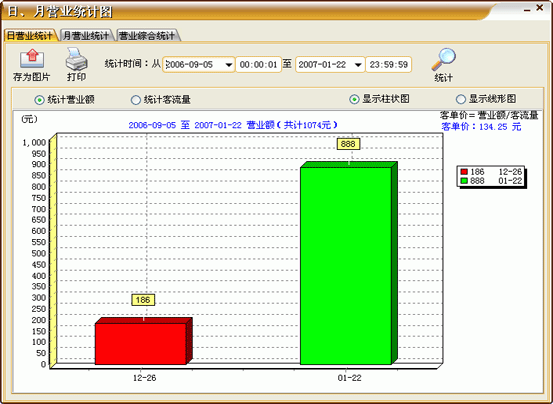Choose the bar chart display option
The width and height of the screenshot is (553, 404).
[354, 99]
